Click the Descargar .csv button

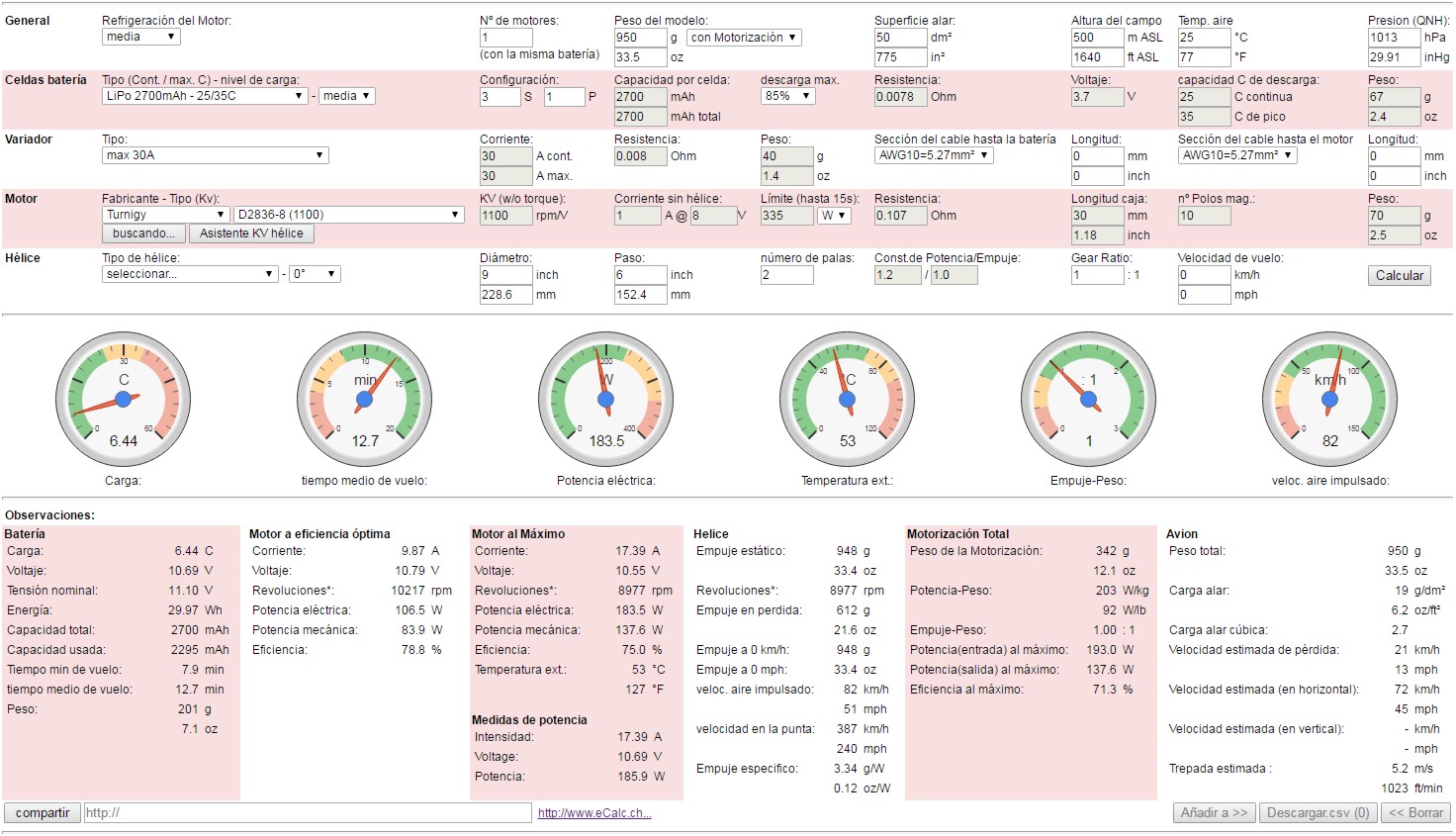tap(1318, 813)
